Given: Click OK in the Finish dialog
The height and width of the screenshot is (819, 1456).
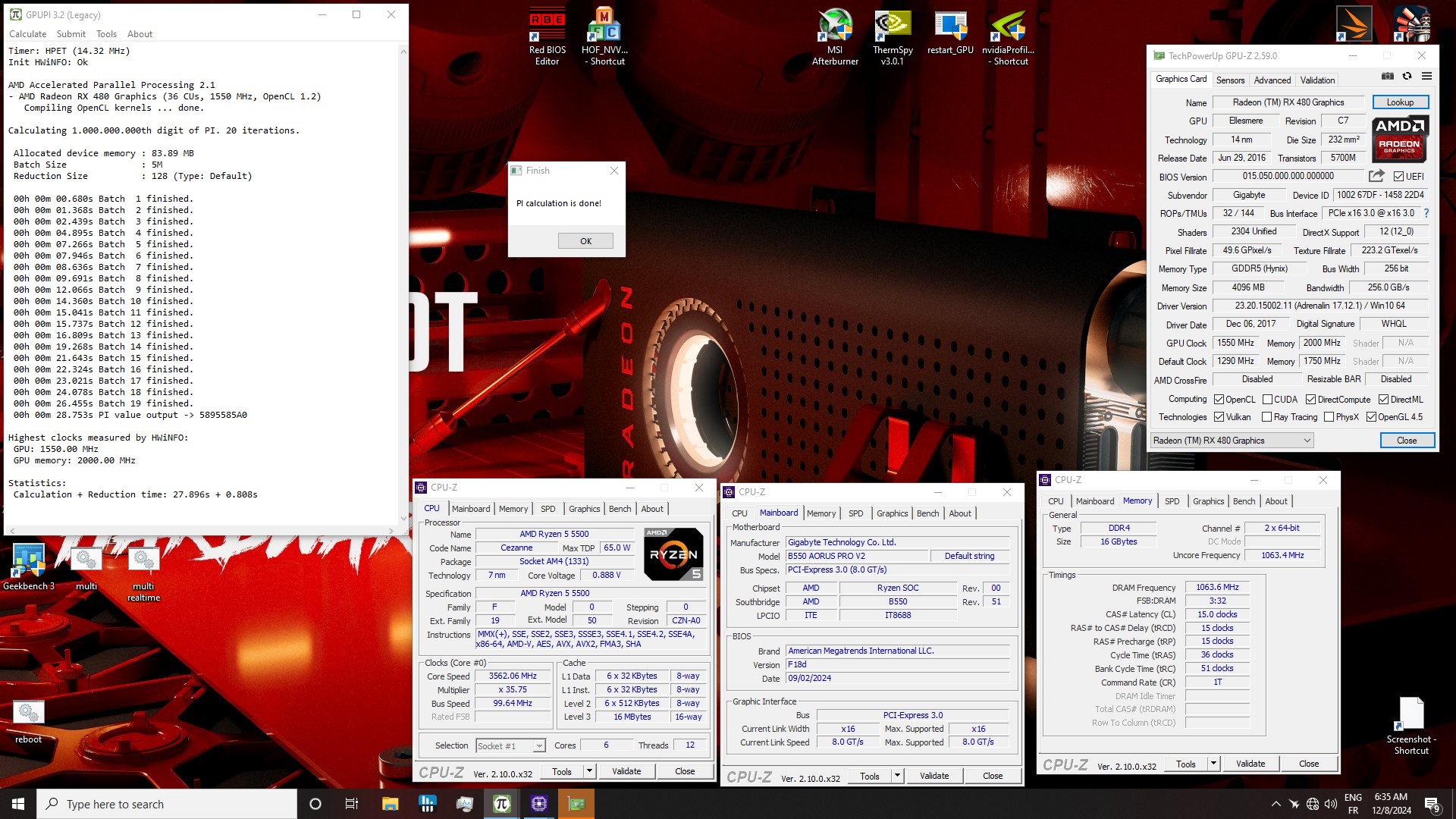Looking at the screenshot, I should (x=585, y=241).
